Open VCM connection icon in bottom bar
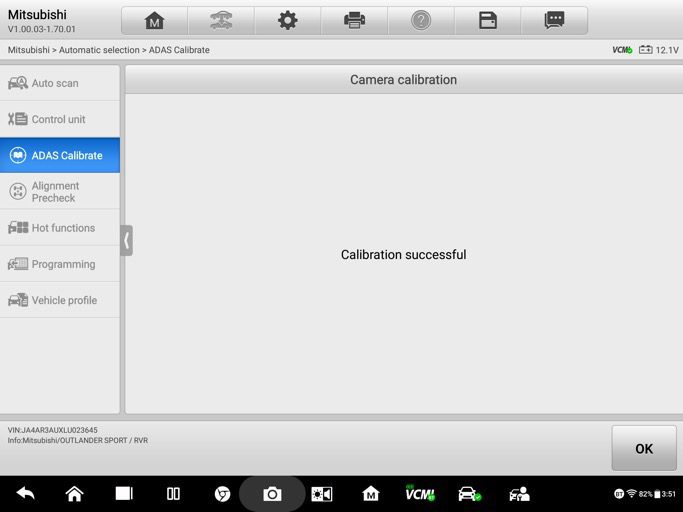 tap(419, 494)
